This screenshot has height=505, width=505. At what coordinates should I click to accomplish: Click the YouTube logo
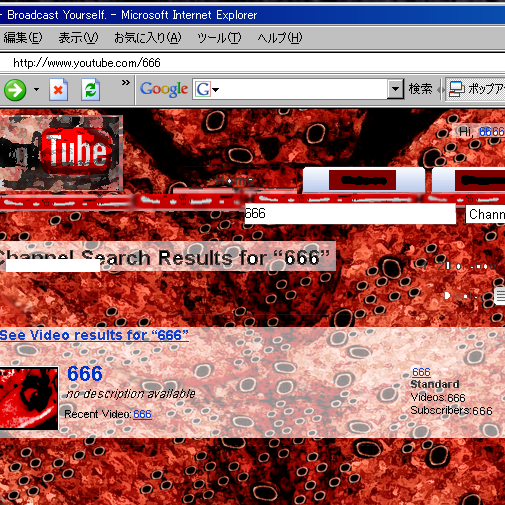61,153
